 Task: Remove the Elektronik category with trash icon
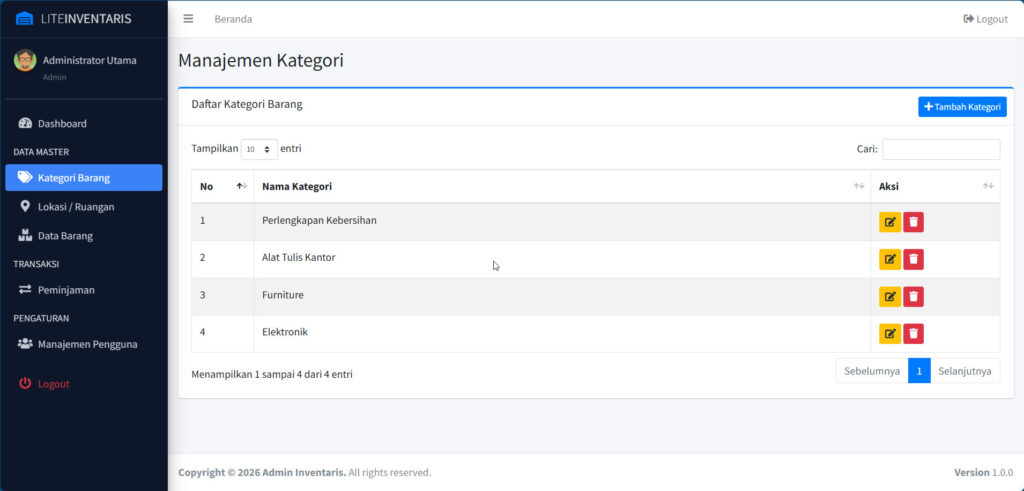[913, 333]
